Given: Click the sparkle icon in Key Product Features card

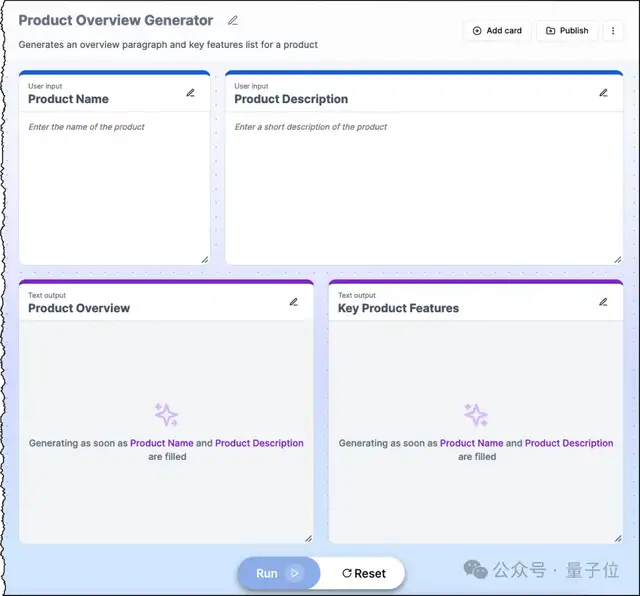Looking at the screenshot, I should [476, 415].
